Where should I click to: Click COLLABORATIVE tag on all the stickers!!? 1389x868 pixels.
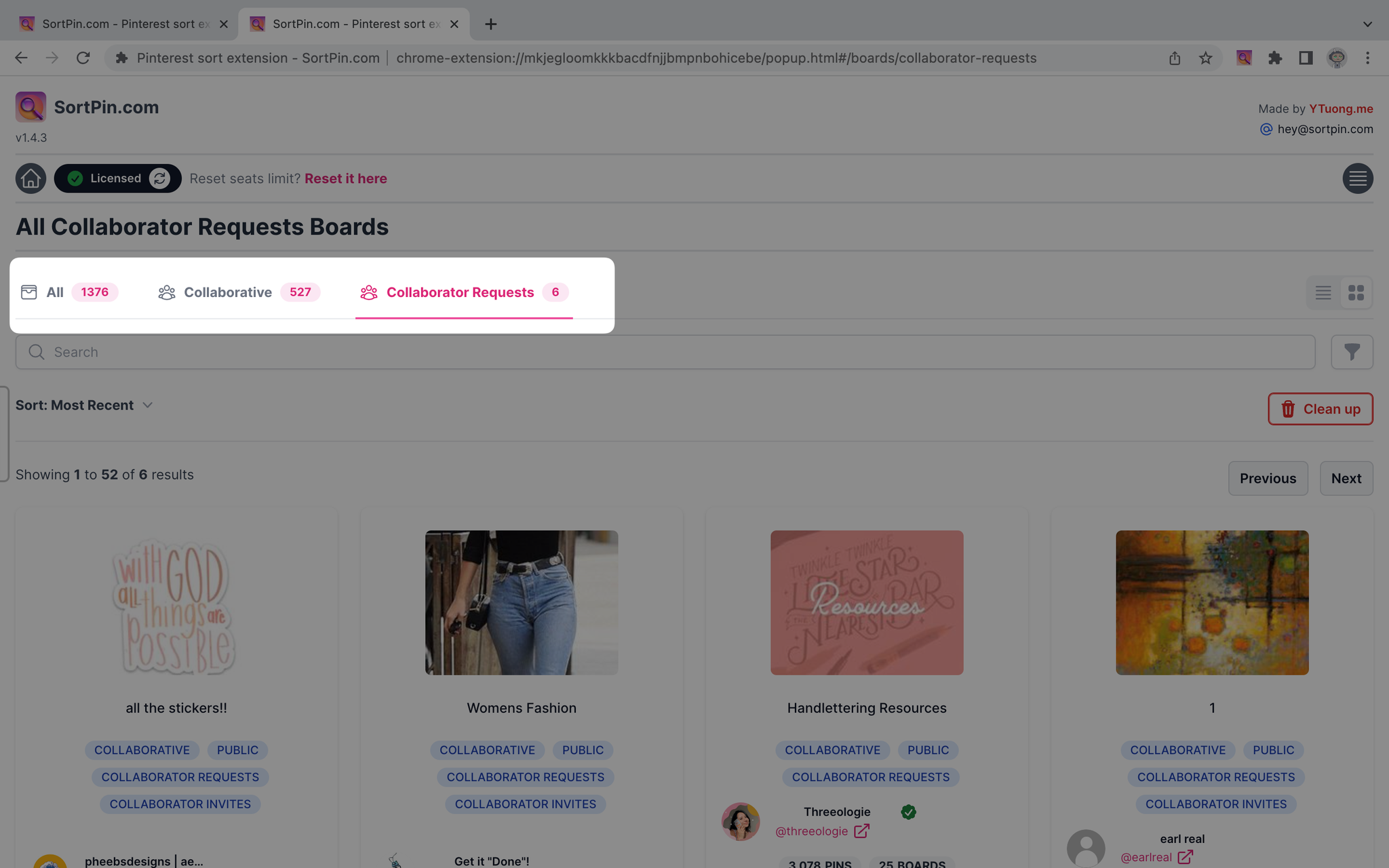tap(142, 750)
